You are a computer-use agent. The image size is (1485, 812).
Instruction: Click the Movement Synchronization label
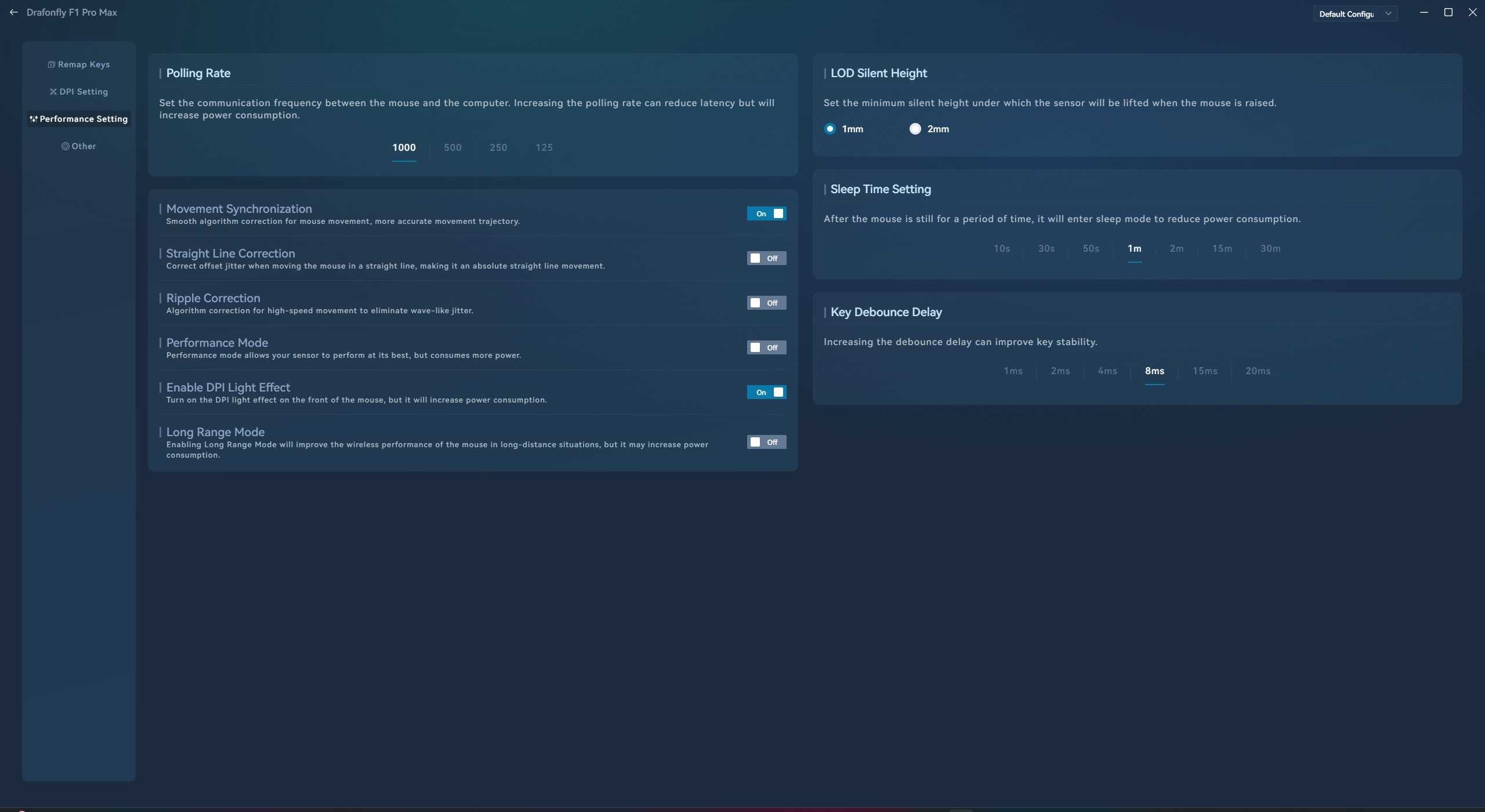[x=239, y=209]
